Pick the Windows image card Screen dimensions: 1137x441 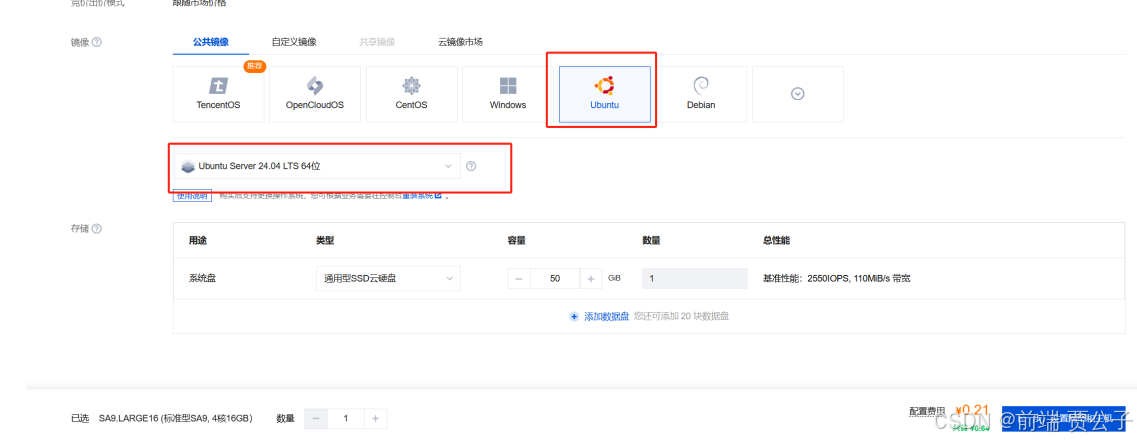coord(508,94)
